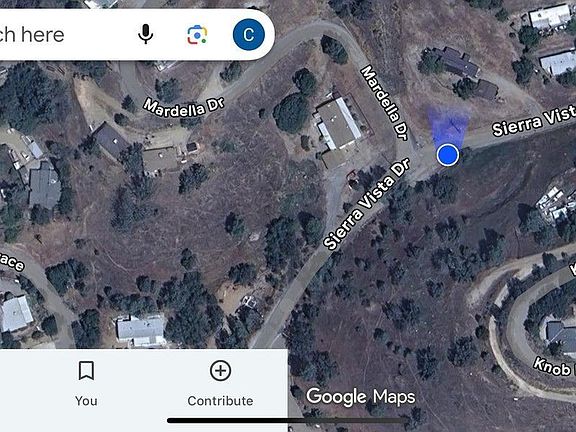Select the vertical Mardella Dr road label
The height and width of the screenshot is (432, 576).
(x=385, y=102)
